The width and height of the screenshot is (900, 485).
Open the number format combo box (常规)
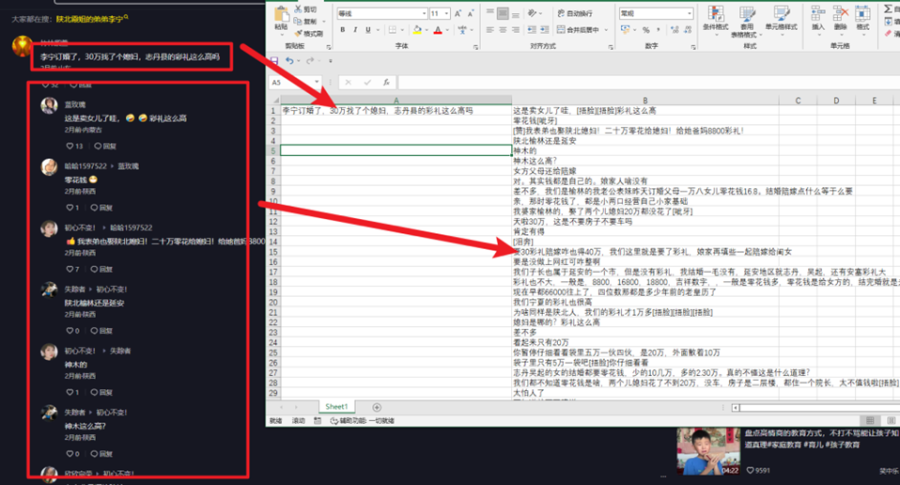coord(655,13)
